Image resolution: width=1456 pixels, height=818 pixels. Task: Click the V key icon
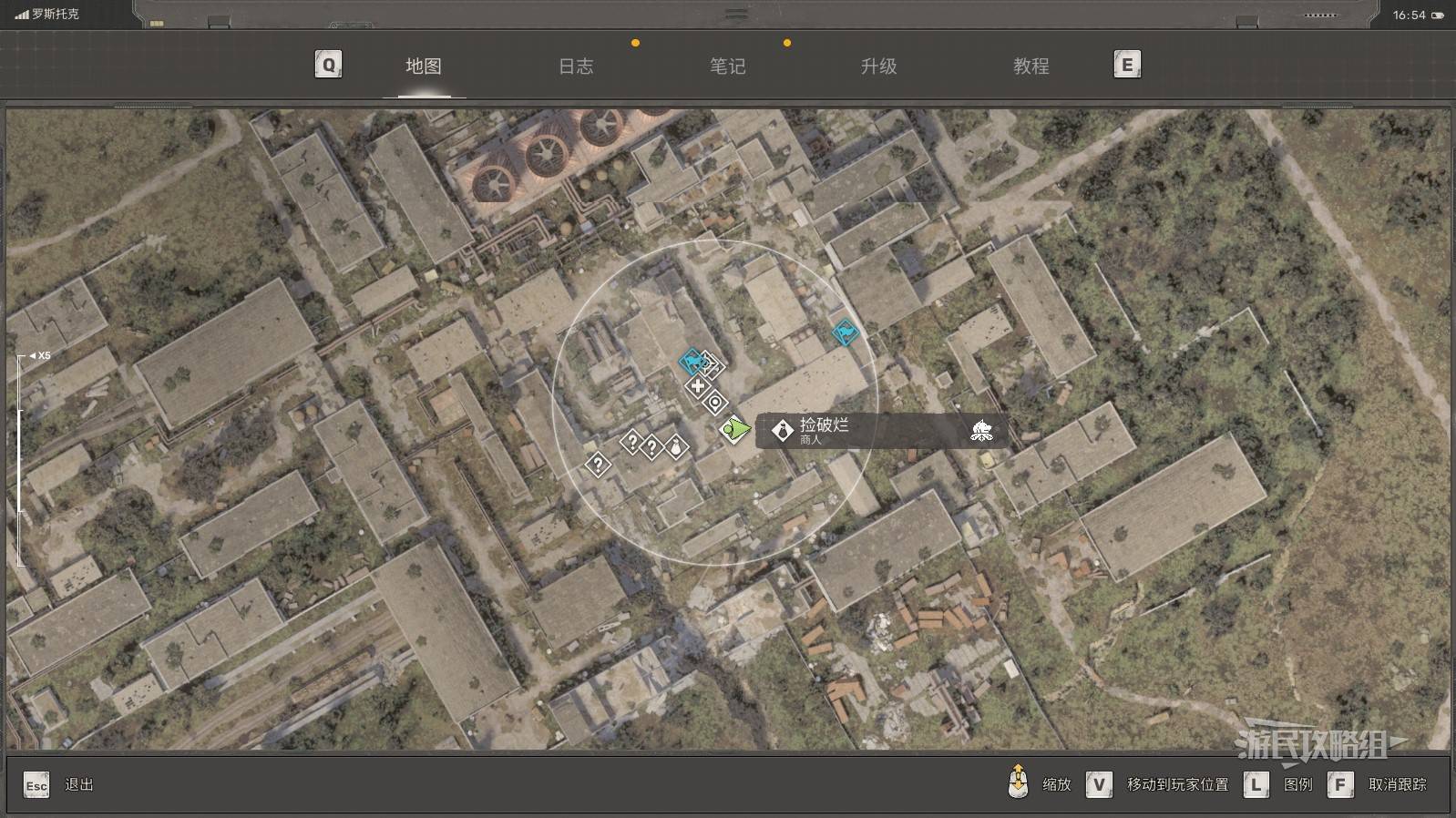pos(1100,784)
